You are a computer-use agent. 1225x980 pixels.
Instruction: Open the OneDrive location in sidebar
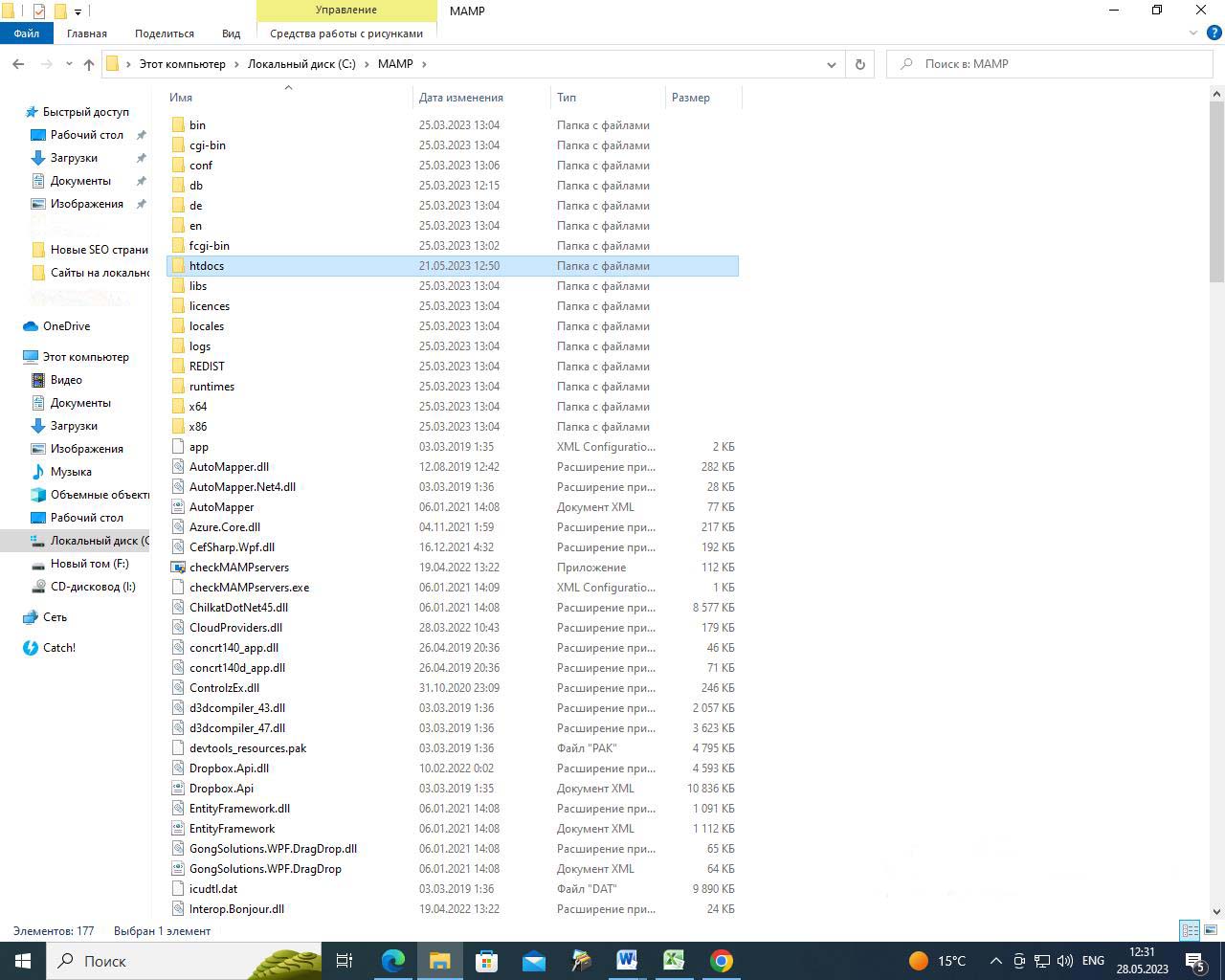click(x=66, y=326)
